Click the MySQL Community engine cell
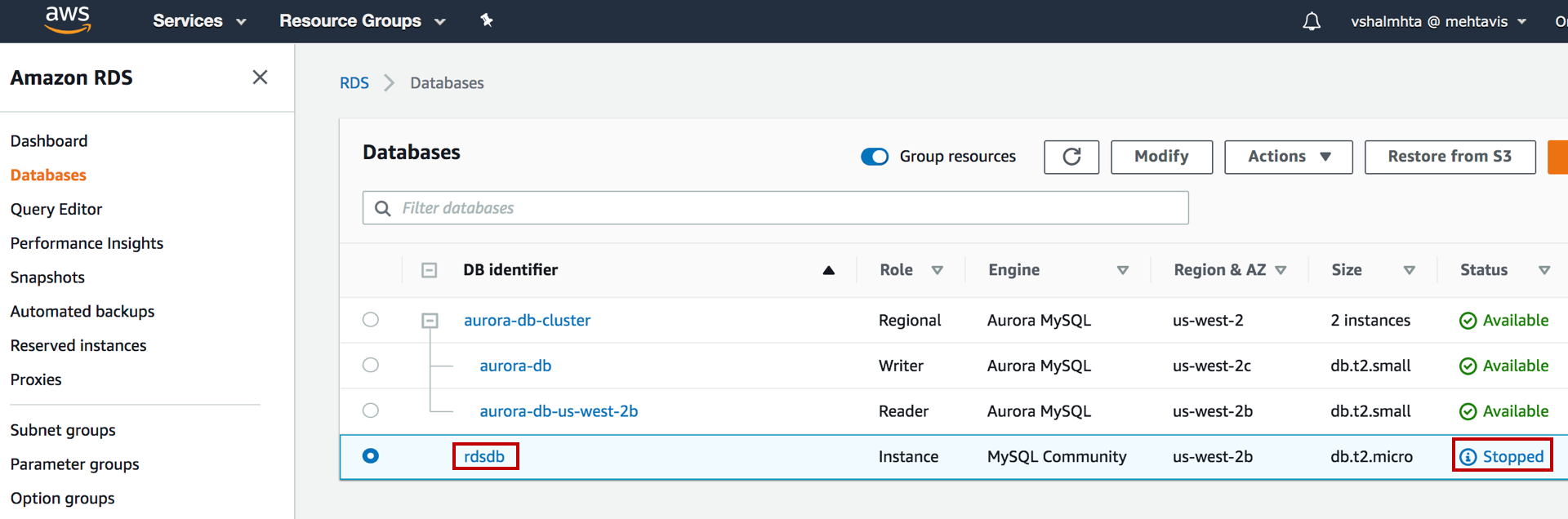The width and height of the screenshot is (1568, 519). coord(1057,457)
